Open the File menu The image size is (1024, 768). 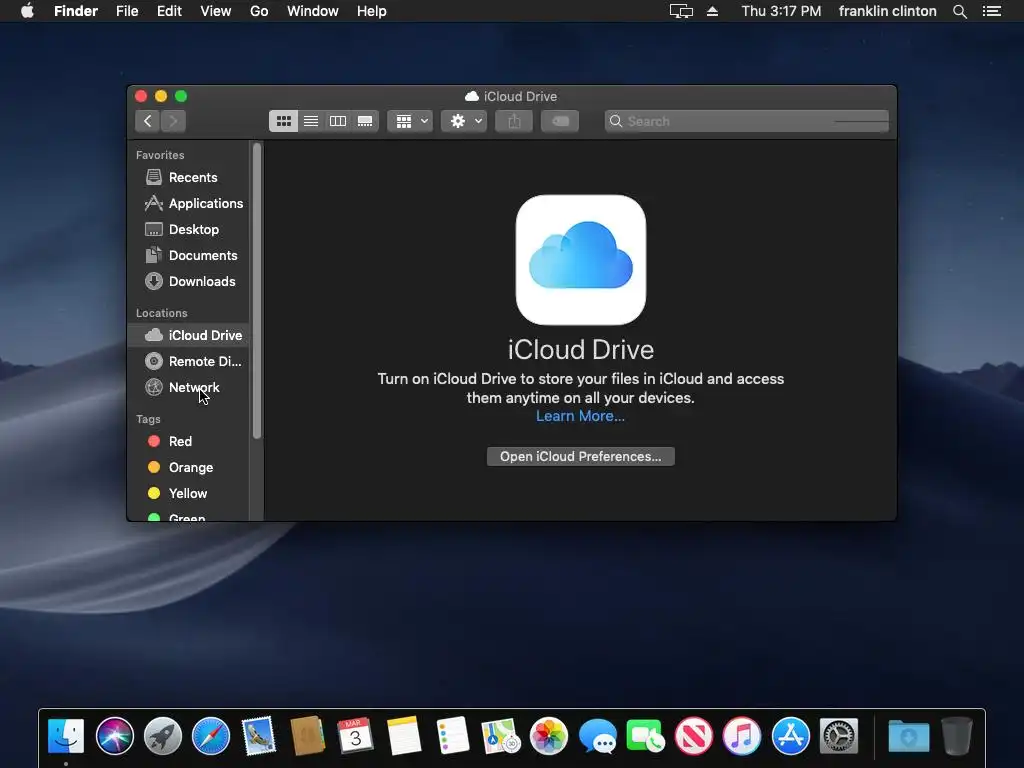127,11
